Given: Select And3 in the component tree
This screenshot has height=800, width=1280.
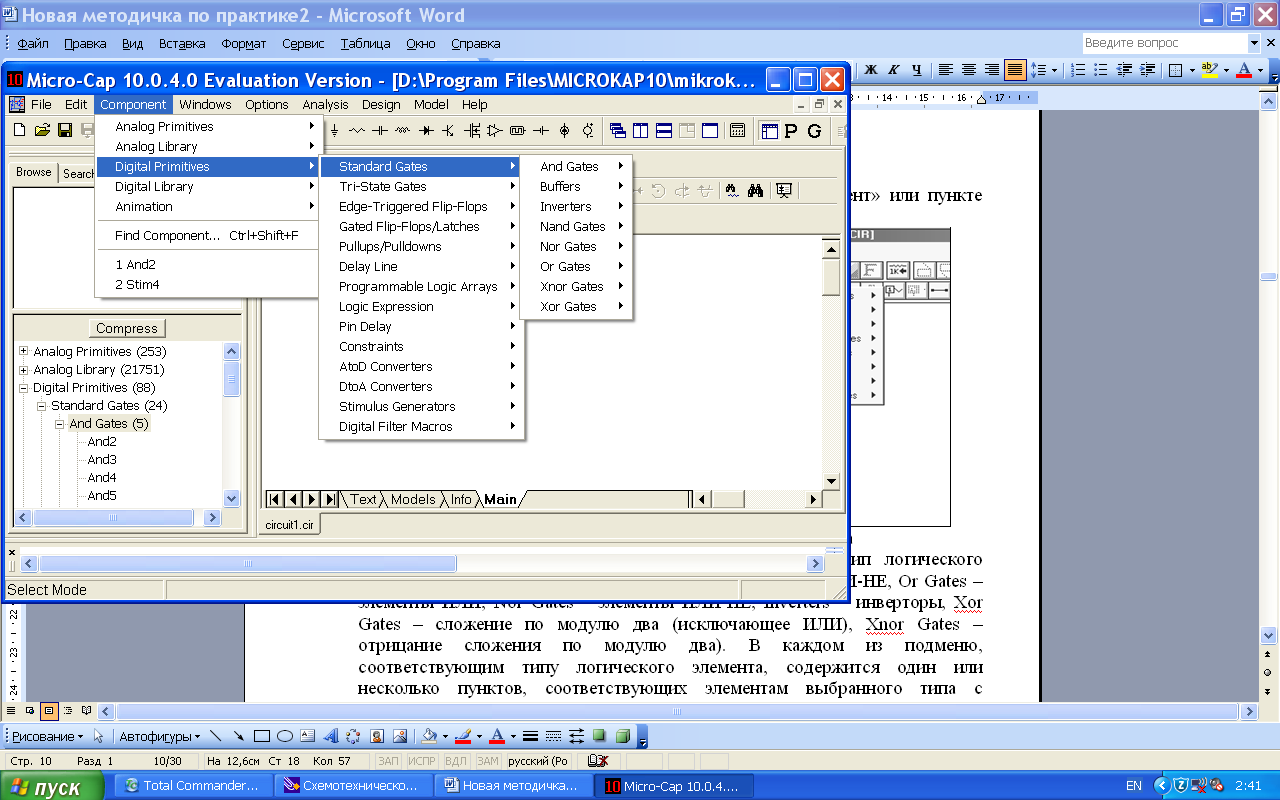Looking at the screenshot, I should pyautogui.click(x=102, y=459).
